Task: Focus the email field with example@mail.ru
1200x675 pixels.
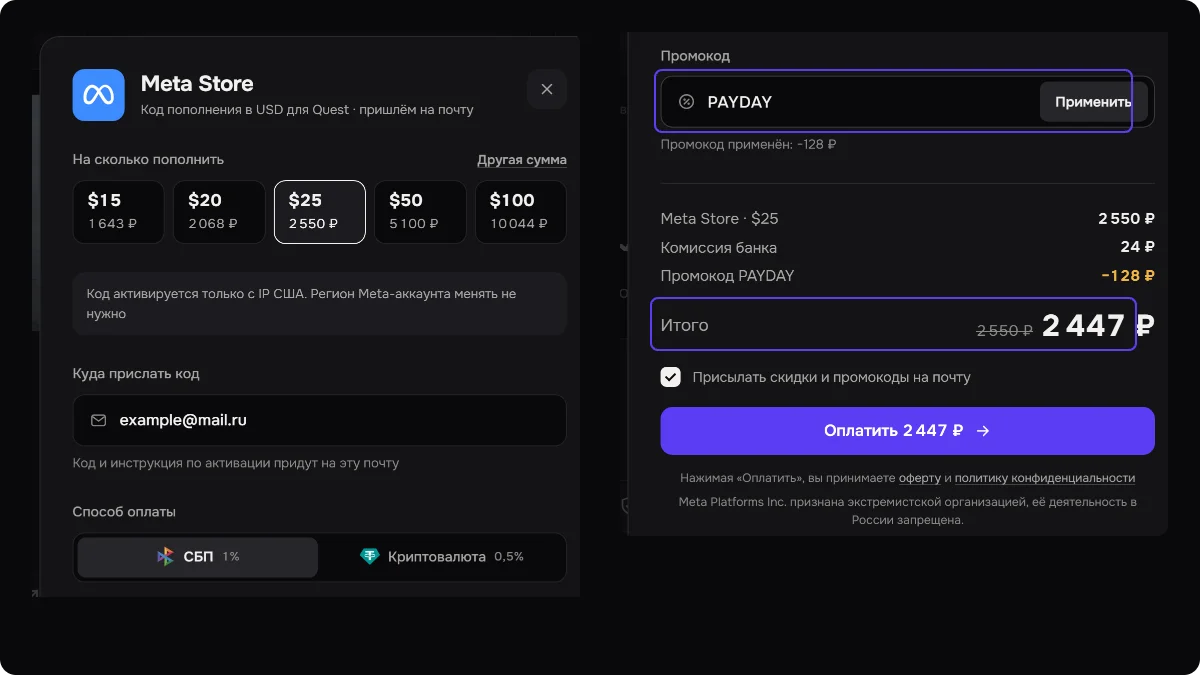Action: (320, 420)
